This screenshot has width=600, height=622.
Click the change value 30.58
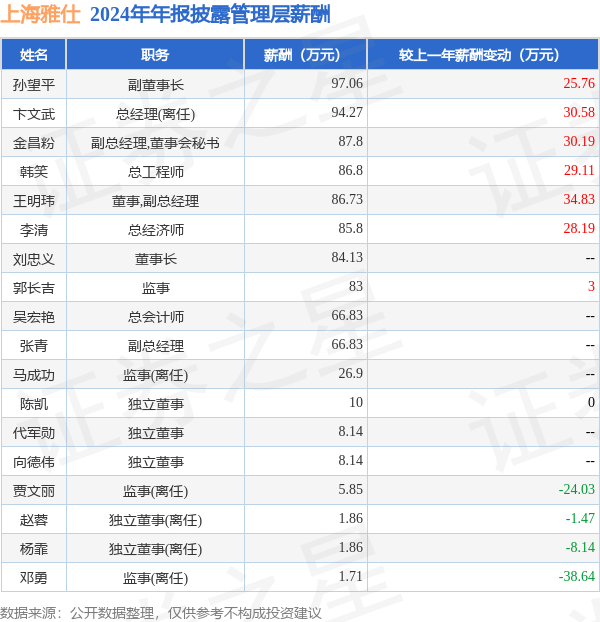[579, 112]
